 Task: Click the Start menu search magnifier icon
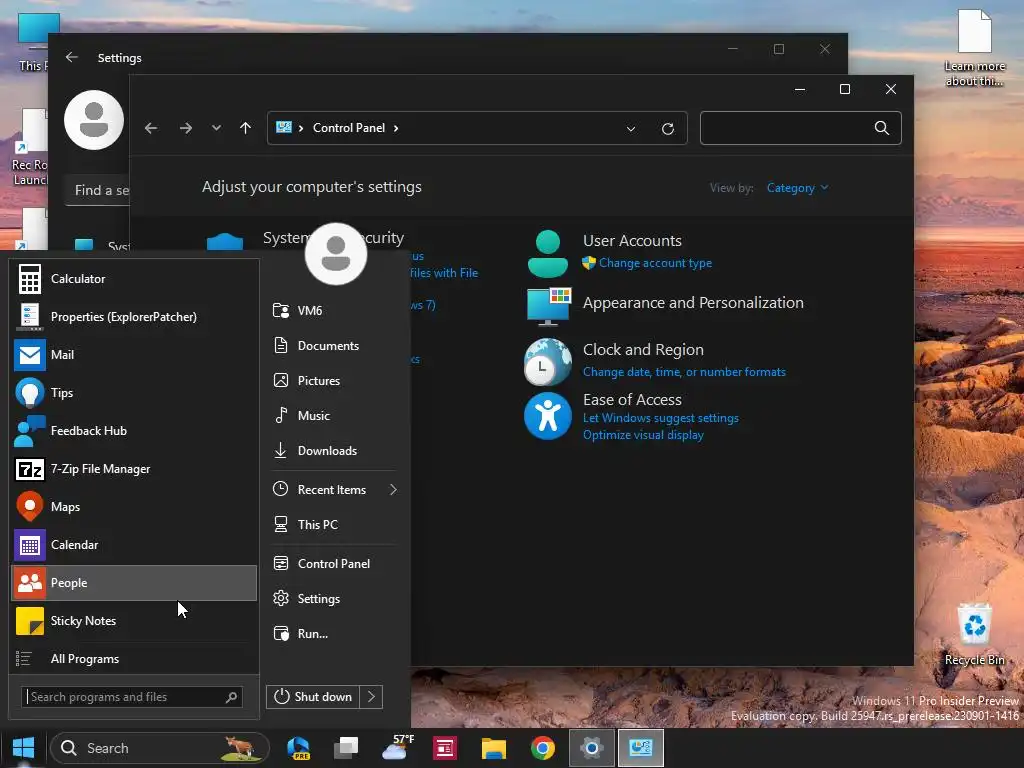tap(231, 697)
